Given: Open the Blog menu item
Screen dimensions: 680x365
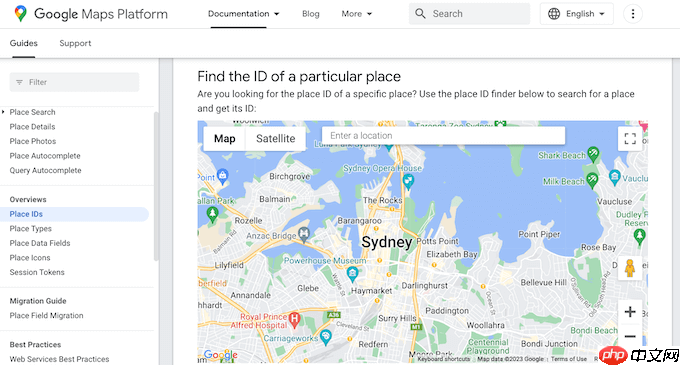Looking at the screenshot, I should pyautogui.click(x=311, y=14).
